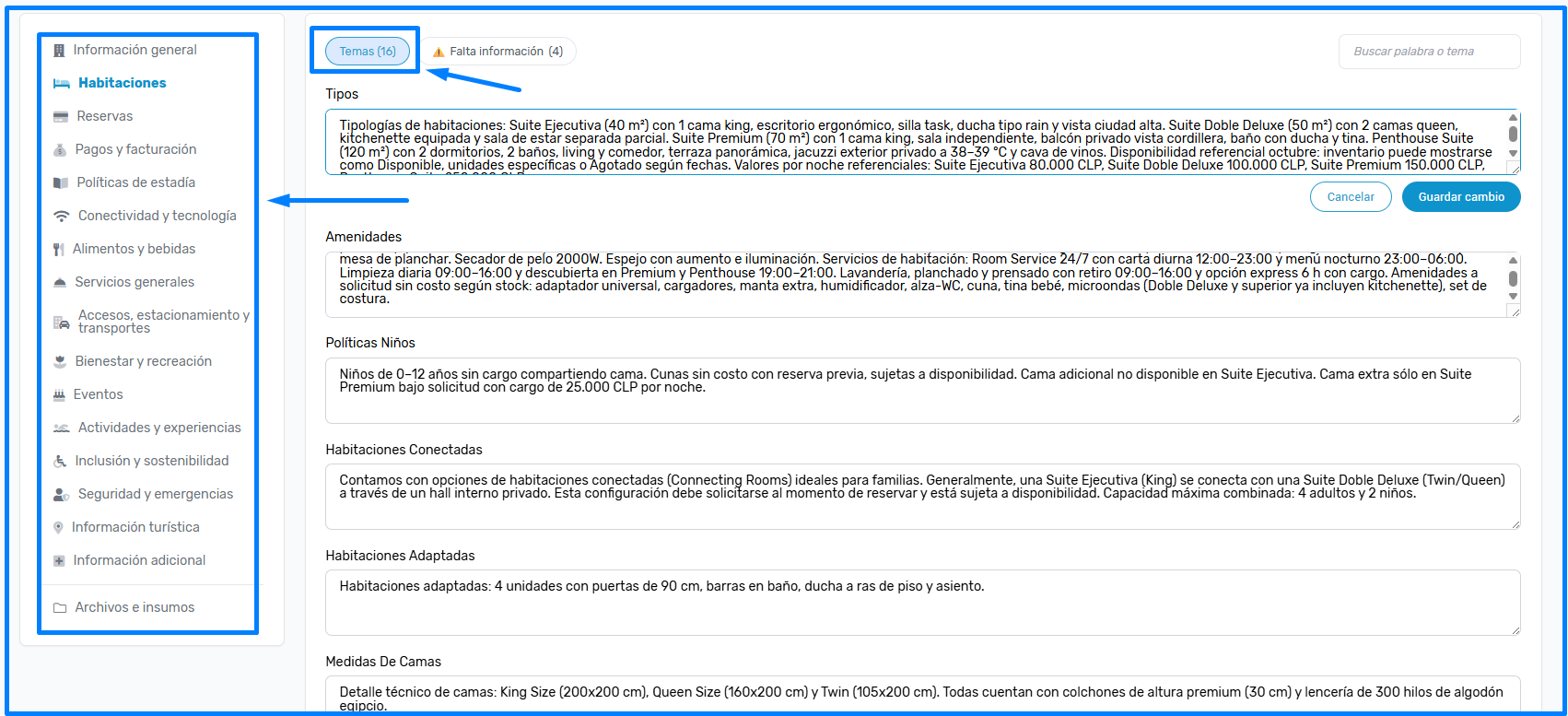Click the building icon beside Información general
Screen dimensions: 1568x716
[x=60, y=51]
